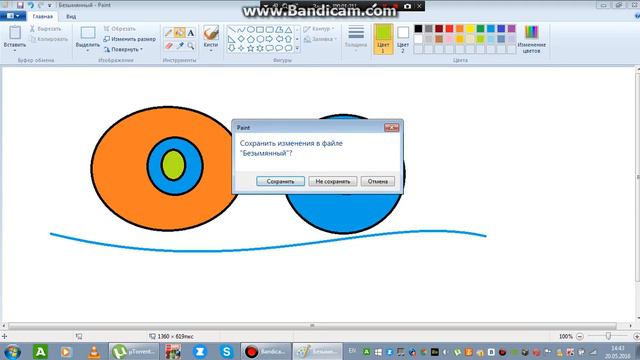Select the Eraser tool

click(x=169, y=45)
